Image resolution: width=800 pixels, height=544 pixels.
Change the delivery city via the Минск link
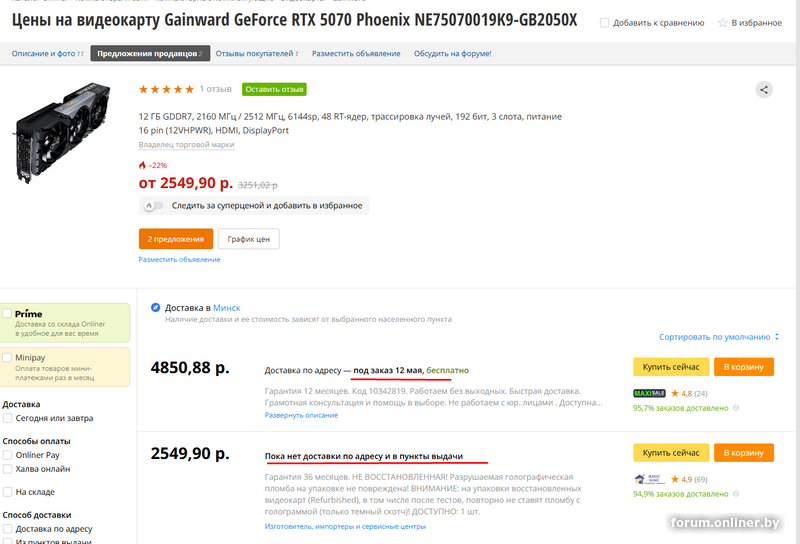(x=227, y=308)
